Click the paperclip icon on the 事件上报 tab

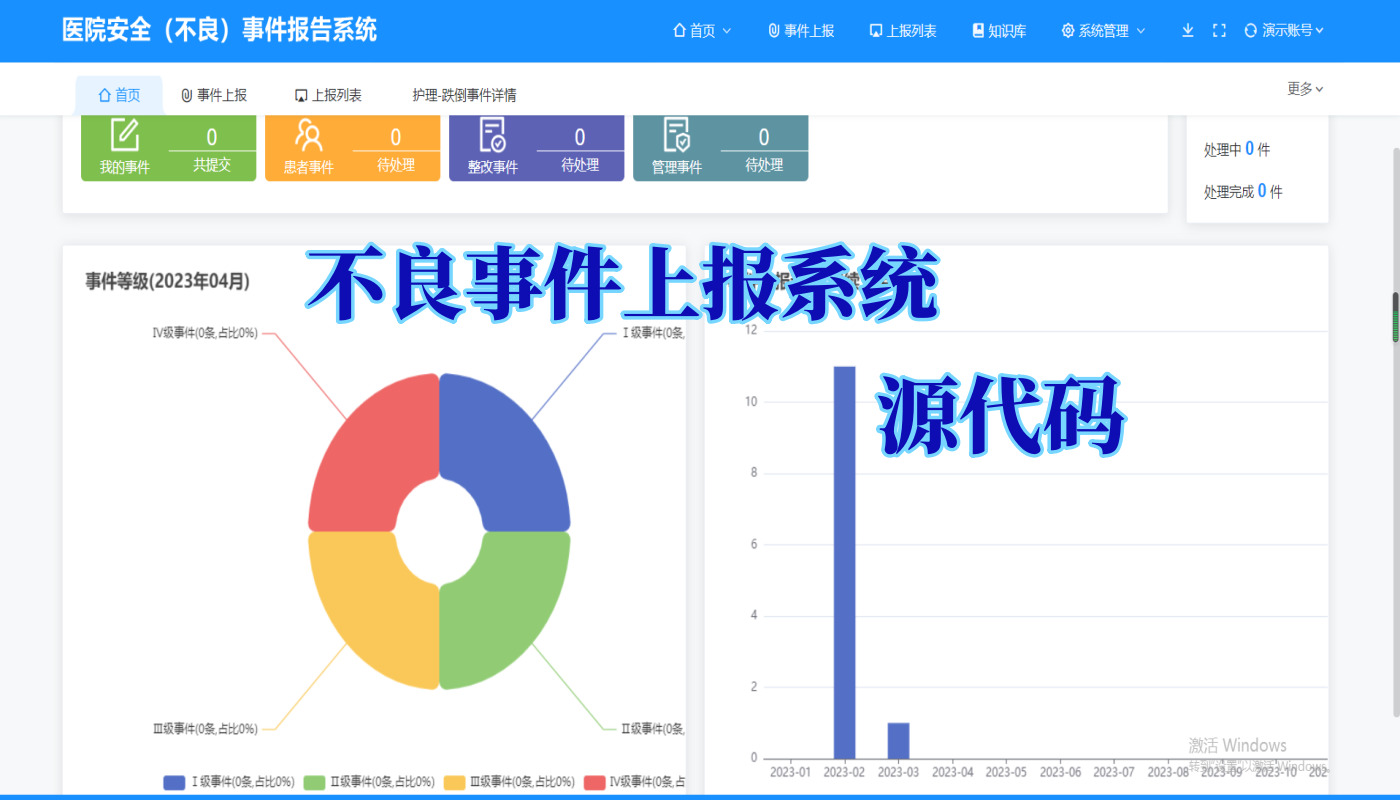(186, 95)
